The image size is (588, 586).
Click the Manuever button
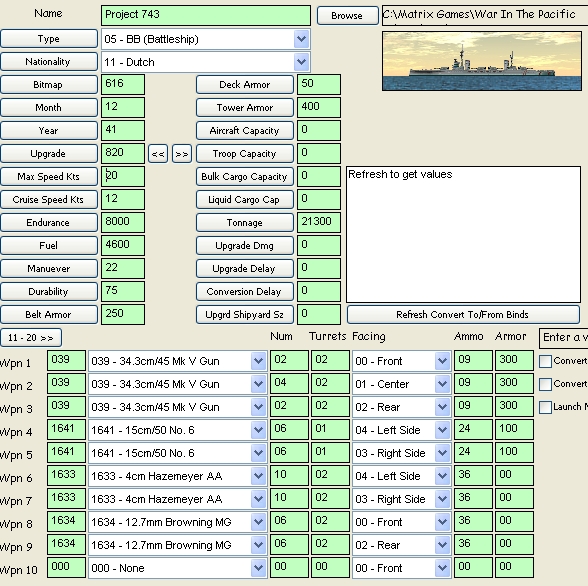49,268
